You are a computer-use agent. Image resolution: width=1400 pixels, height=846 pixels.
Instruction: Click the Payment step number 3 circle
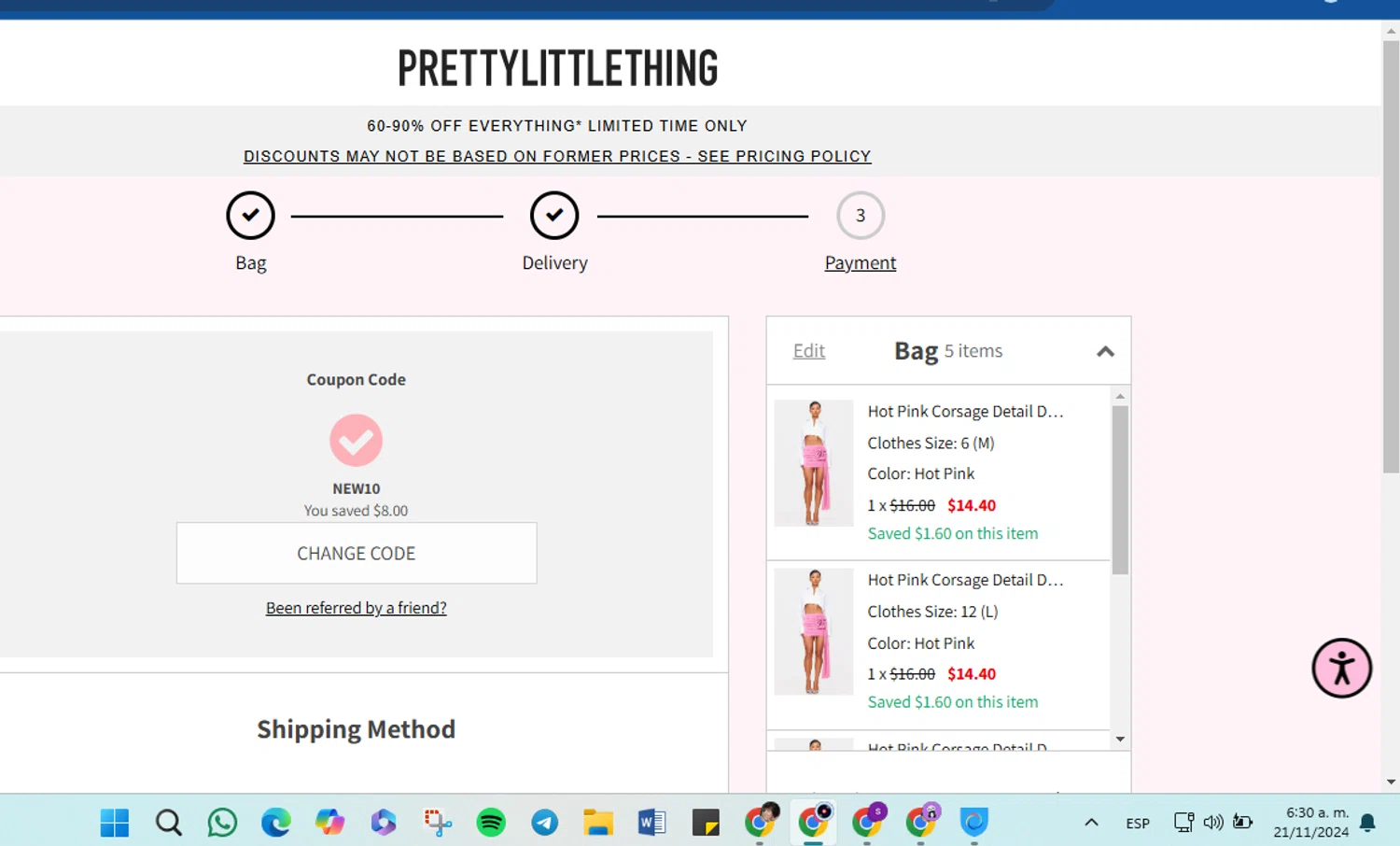(861, 215)
